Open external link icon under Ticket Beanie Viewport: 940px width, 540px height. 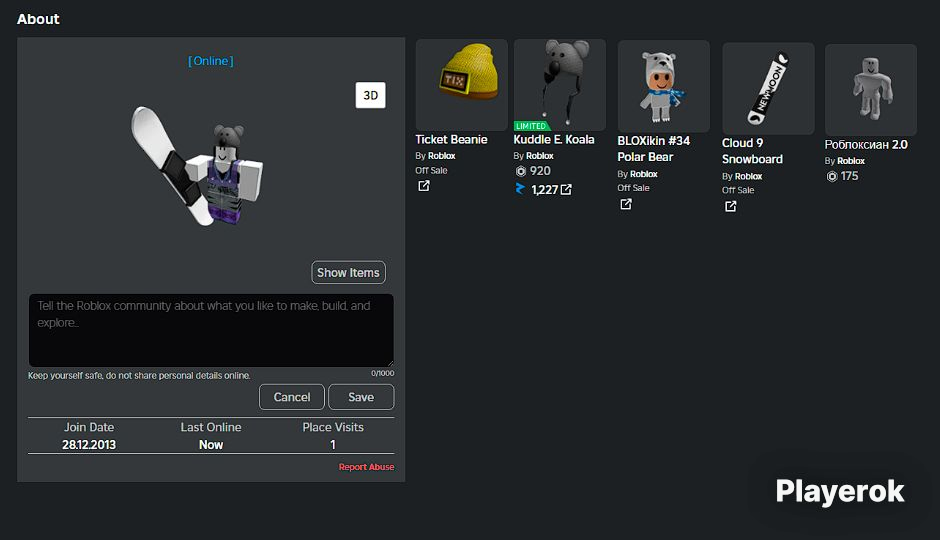click(x=424, y=186)
